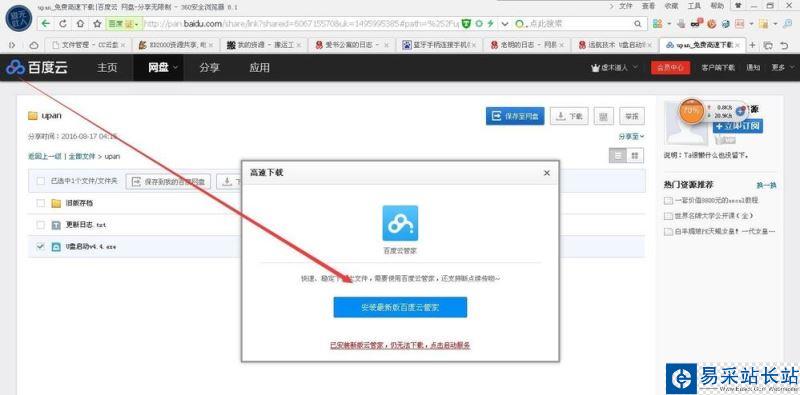800x395 pixels.
Task: Click the U盘启动v4.4.exe file icon
Action: [x=56, y=246]
